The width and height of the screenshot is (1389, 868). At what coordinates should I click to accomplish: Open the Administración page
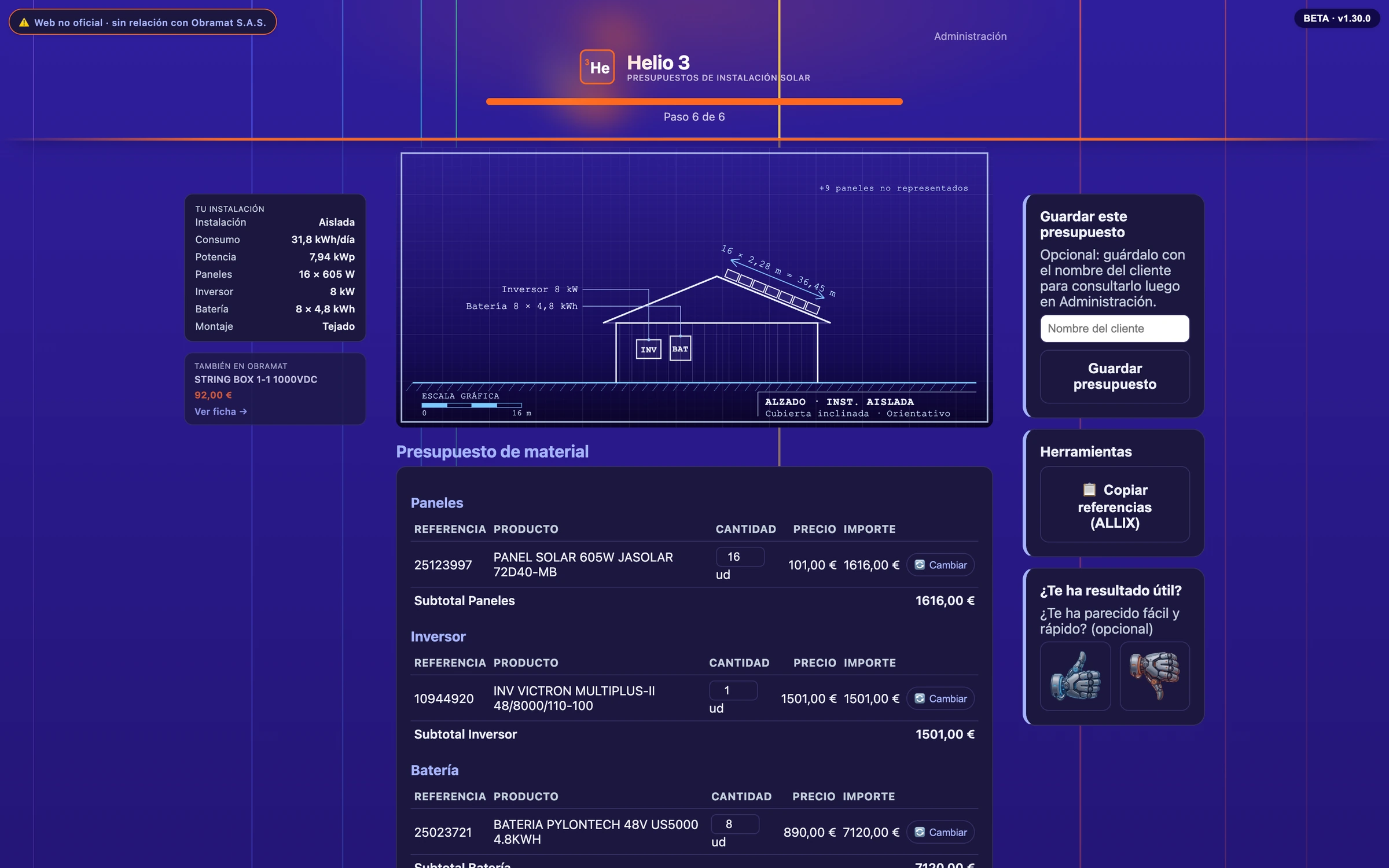click(971, 36)
